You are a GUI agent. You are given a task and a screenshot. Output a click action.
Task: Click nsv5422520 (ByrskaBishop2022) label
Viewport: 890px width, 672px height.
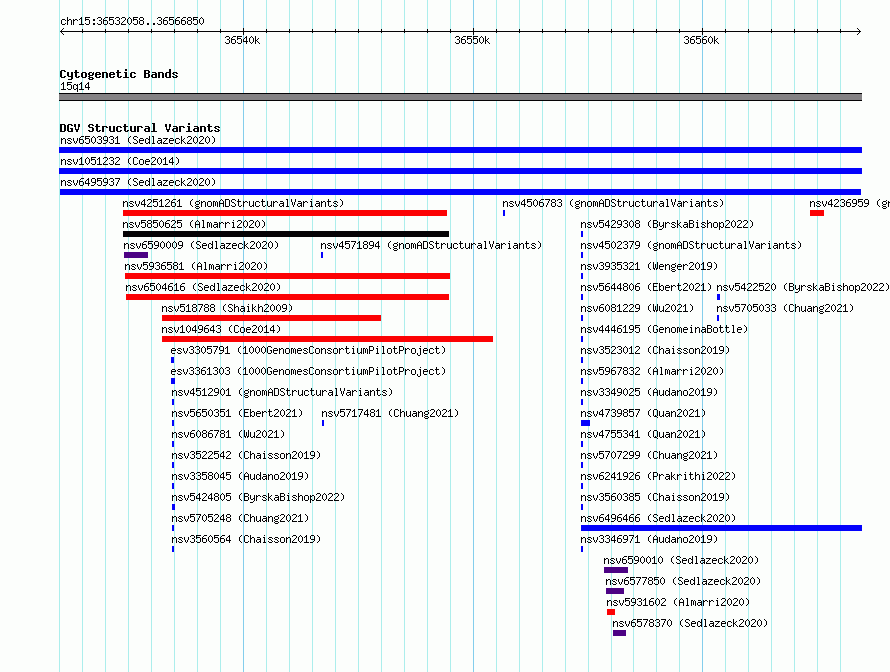pos(802,287)
